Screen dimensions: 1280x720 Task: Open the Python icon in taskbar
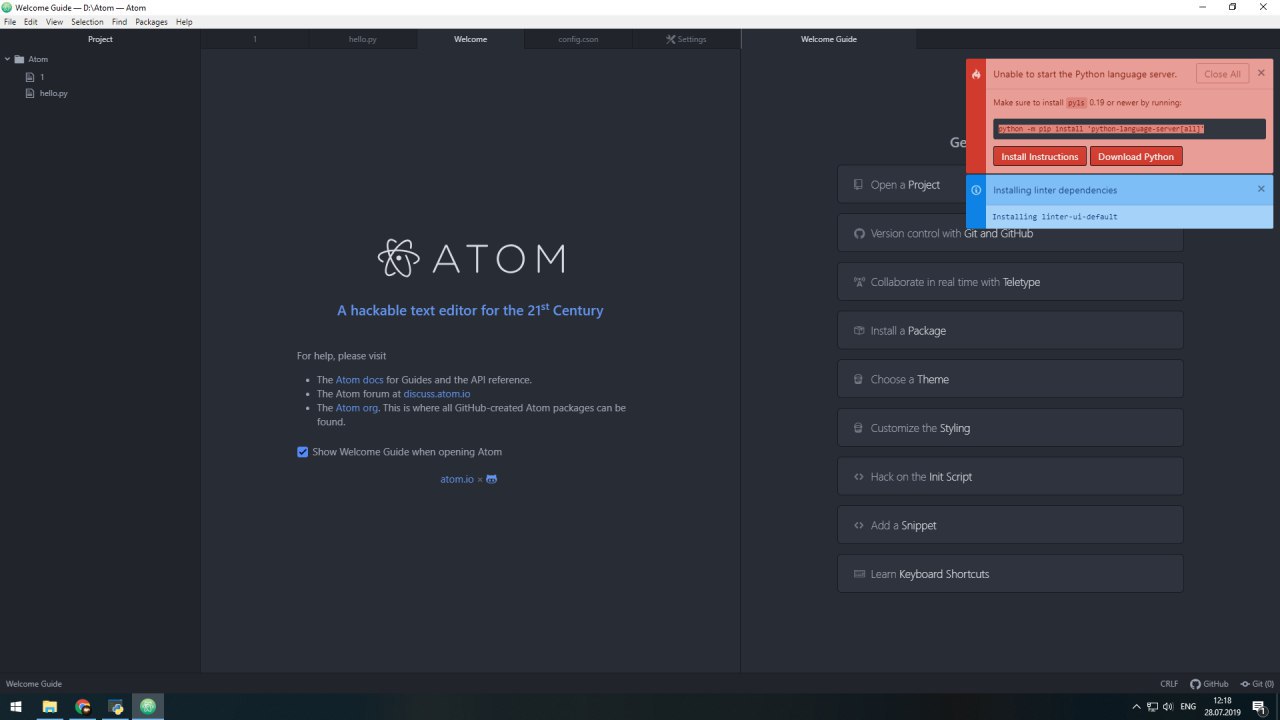pyautogui.click(x=116, y=707)
